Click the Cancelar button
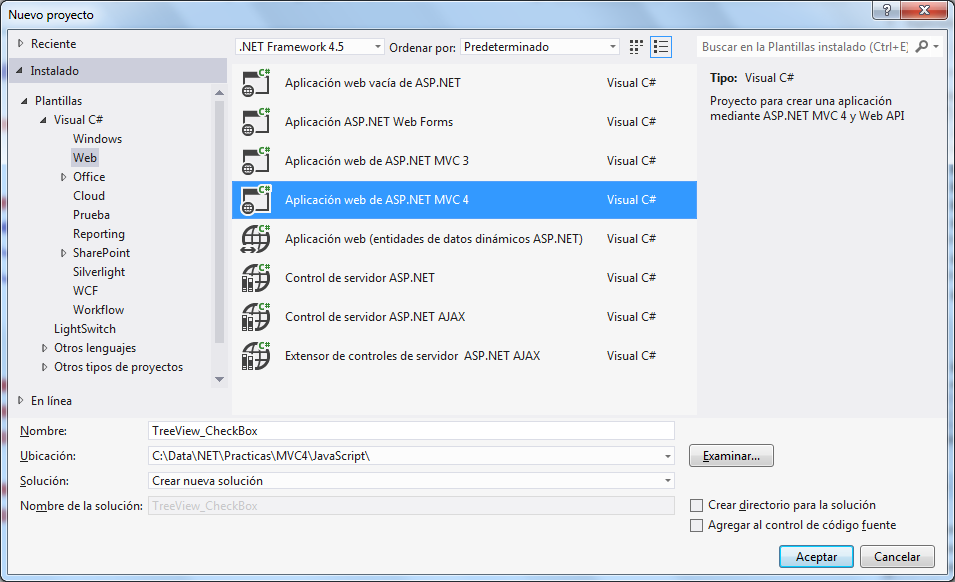Image resolution: width=955 pixels, height=582 pixels. tap(897, 556)
